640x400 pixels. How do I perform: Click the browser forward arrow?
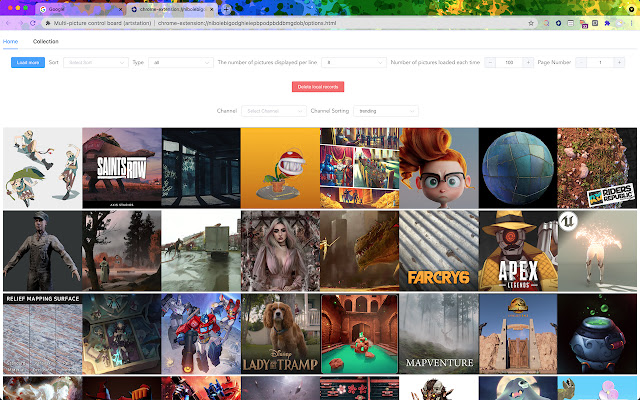click(x=20, y=23)
